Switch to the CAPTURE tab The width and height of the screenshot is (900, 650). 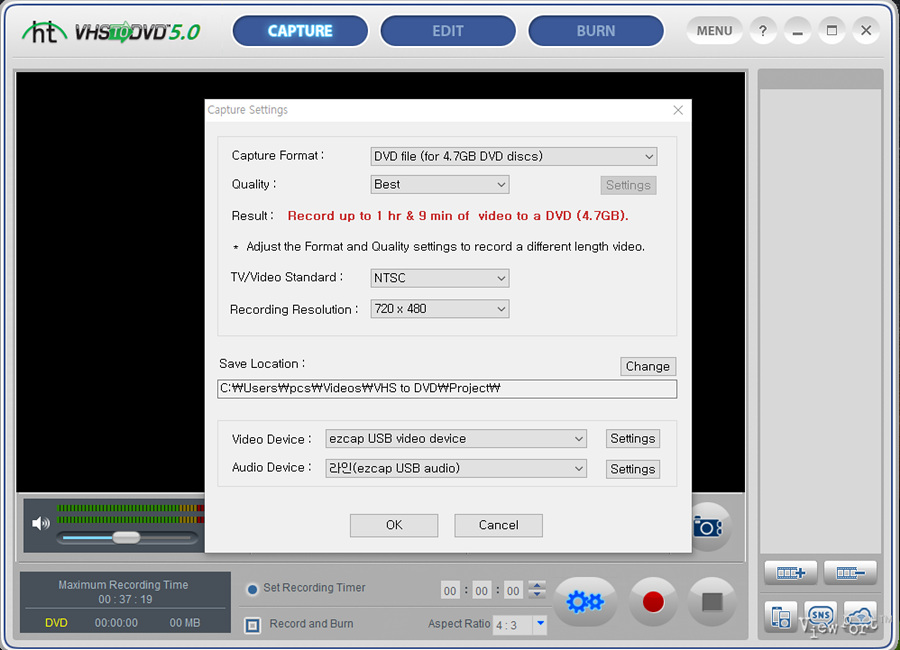coord(300,31)
